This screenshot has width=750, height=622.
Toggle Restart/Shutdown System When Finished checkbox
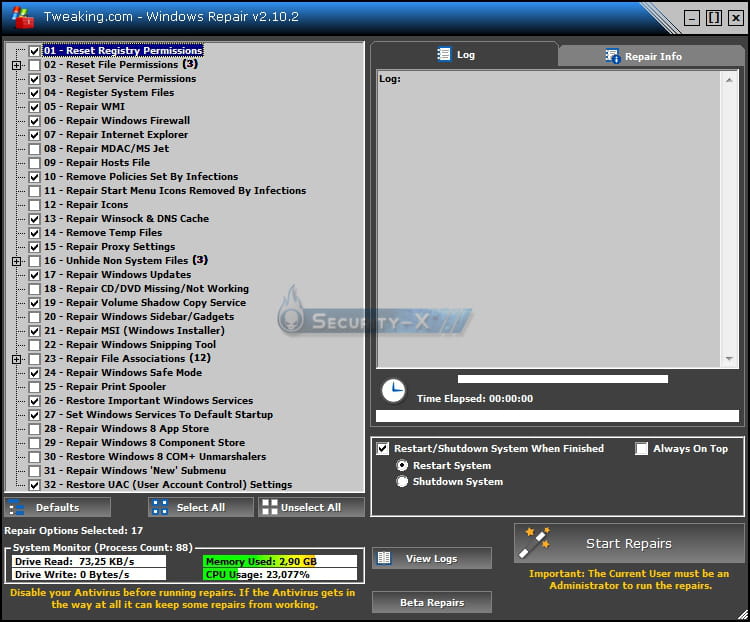pos(383,448)
